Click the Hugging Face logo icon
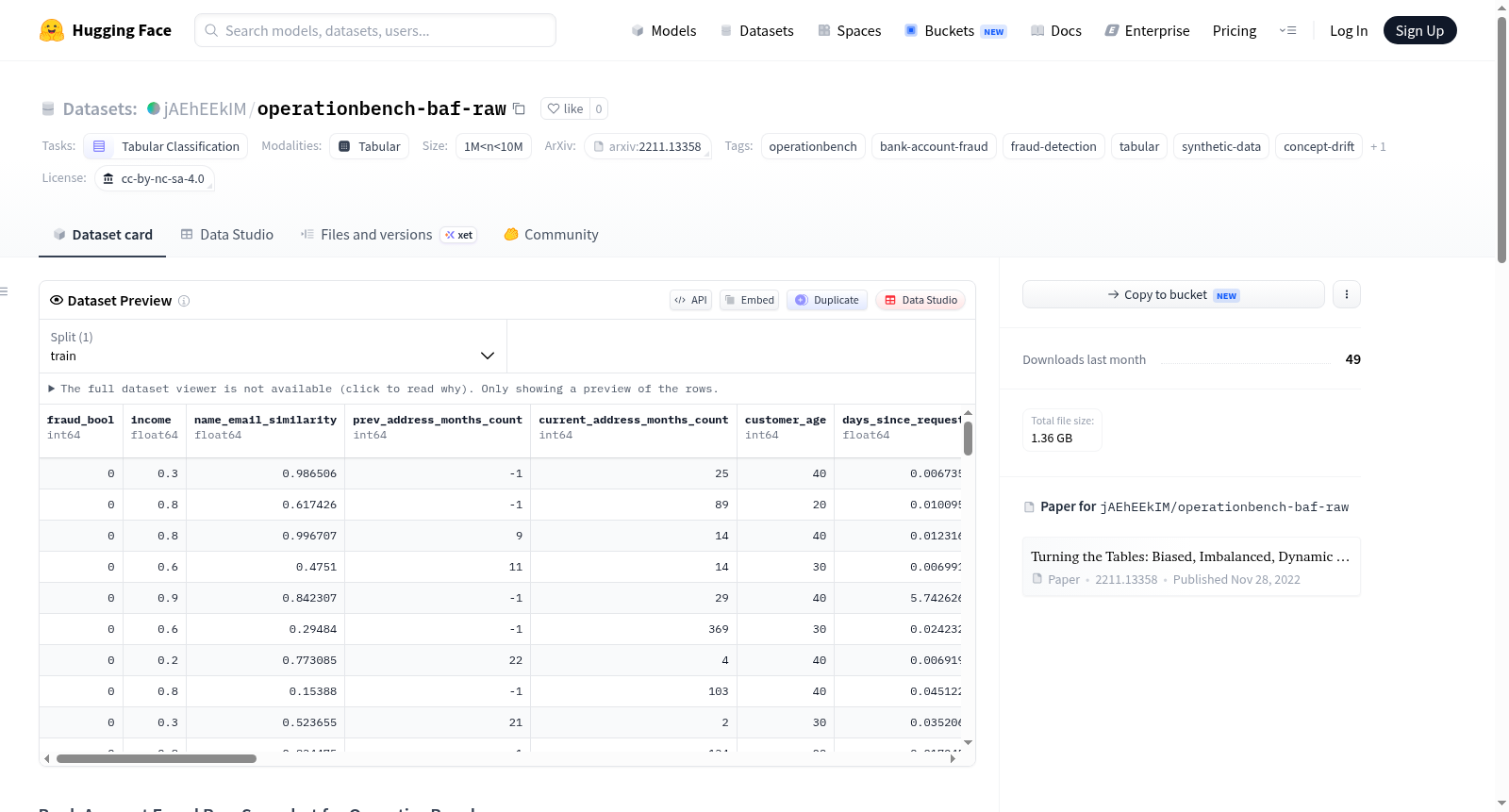Image resolution: width=1509 pixels, height=812 pixels. click(x=52, y=30)
